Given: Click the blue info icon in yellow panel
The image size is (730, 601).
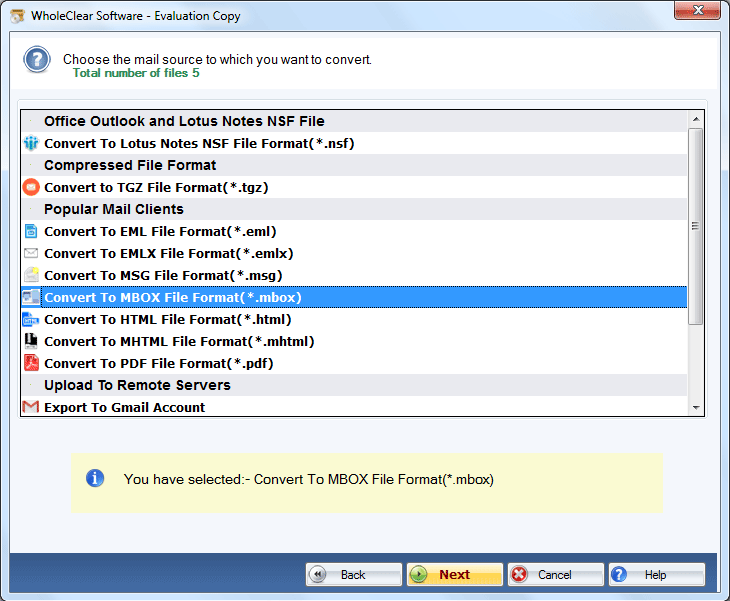Looking at the screenshot, I should coord(95,479).
